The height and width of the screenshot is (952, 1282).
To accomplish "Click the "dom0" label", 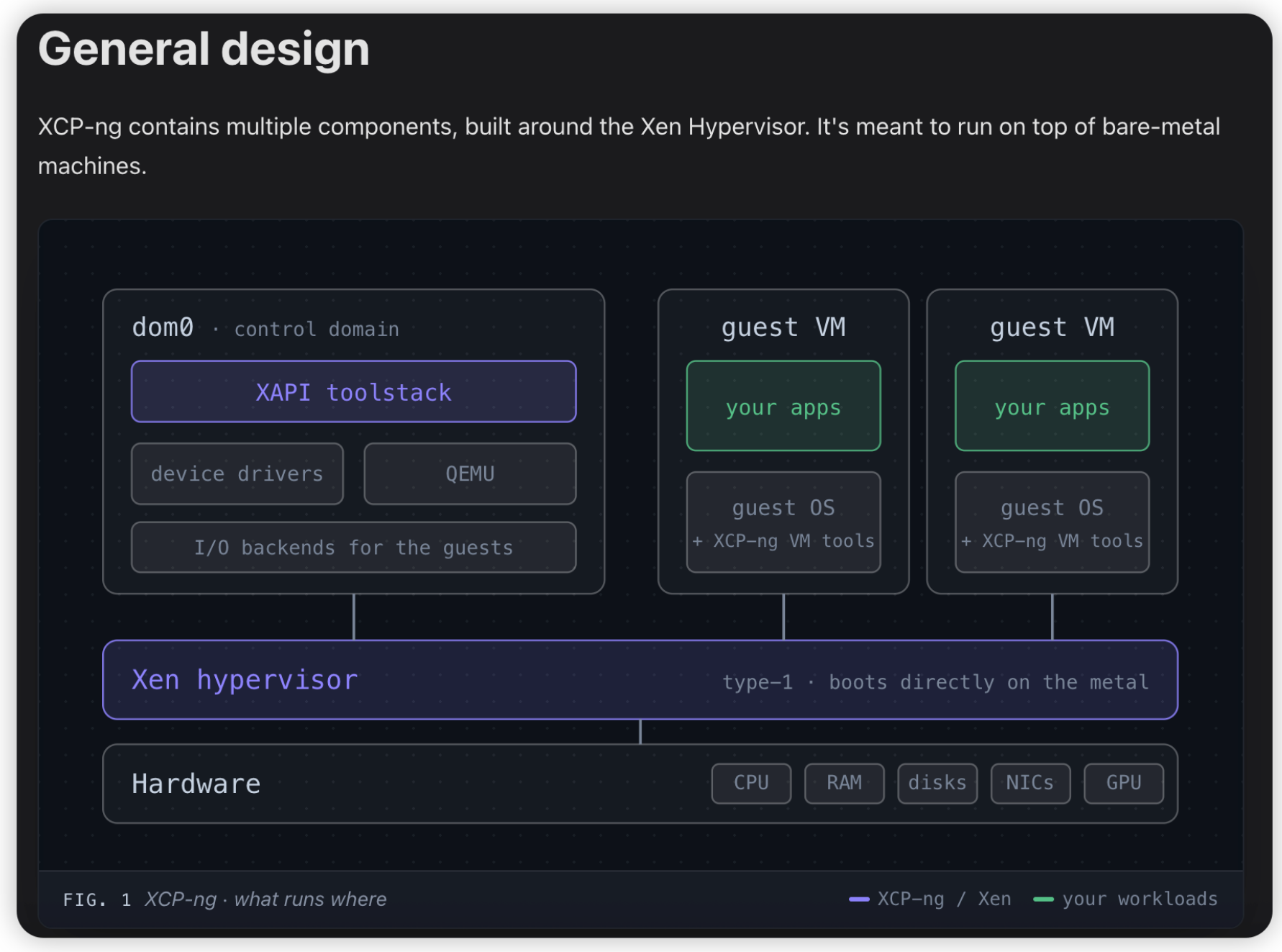I will (x=163, y=327).
